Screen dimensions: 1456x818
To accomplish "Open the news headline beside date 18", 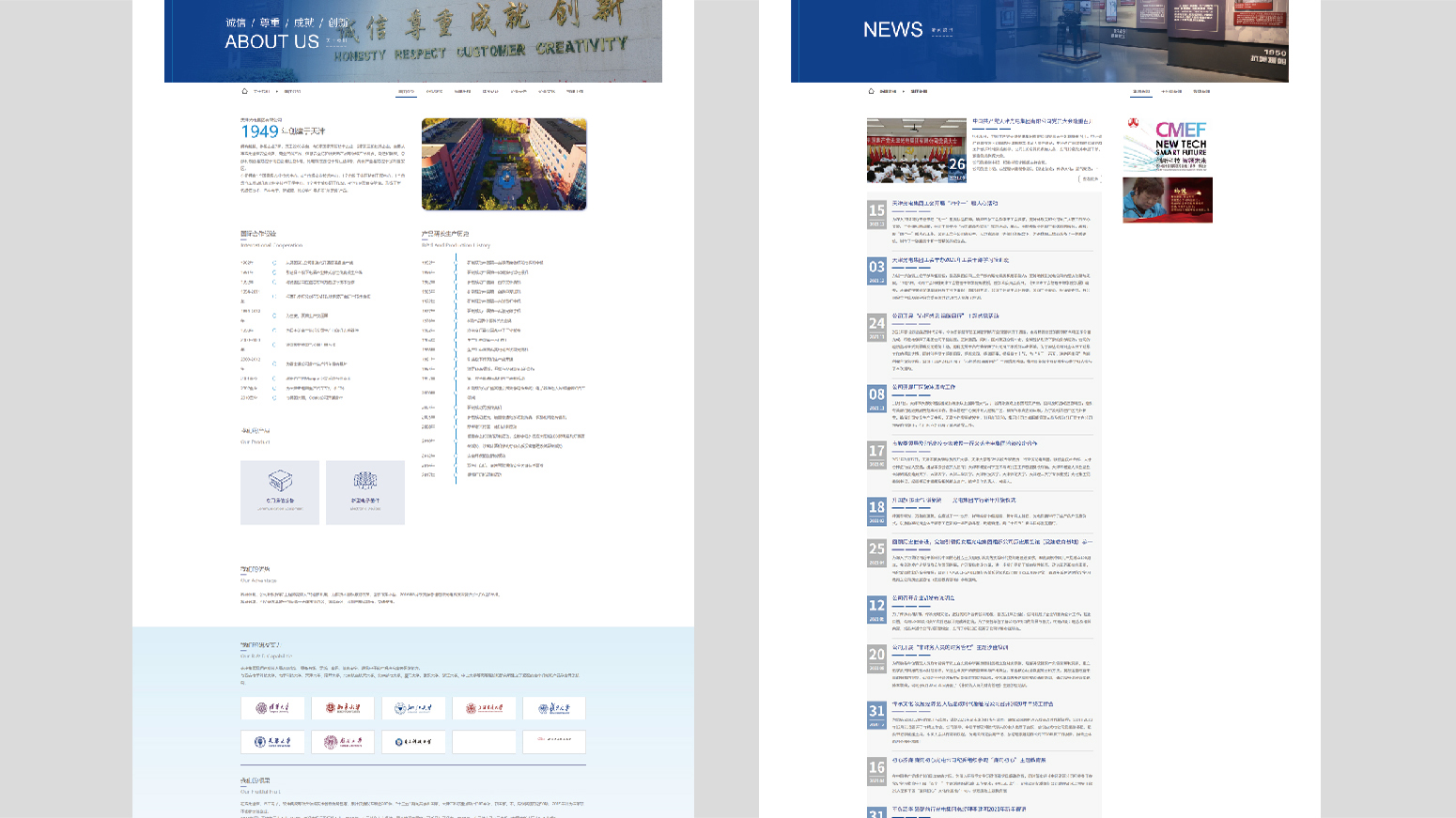I will point(953,501).
